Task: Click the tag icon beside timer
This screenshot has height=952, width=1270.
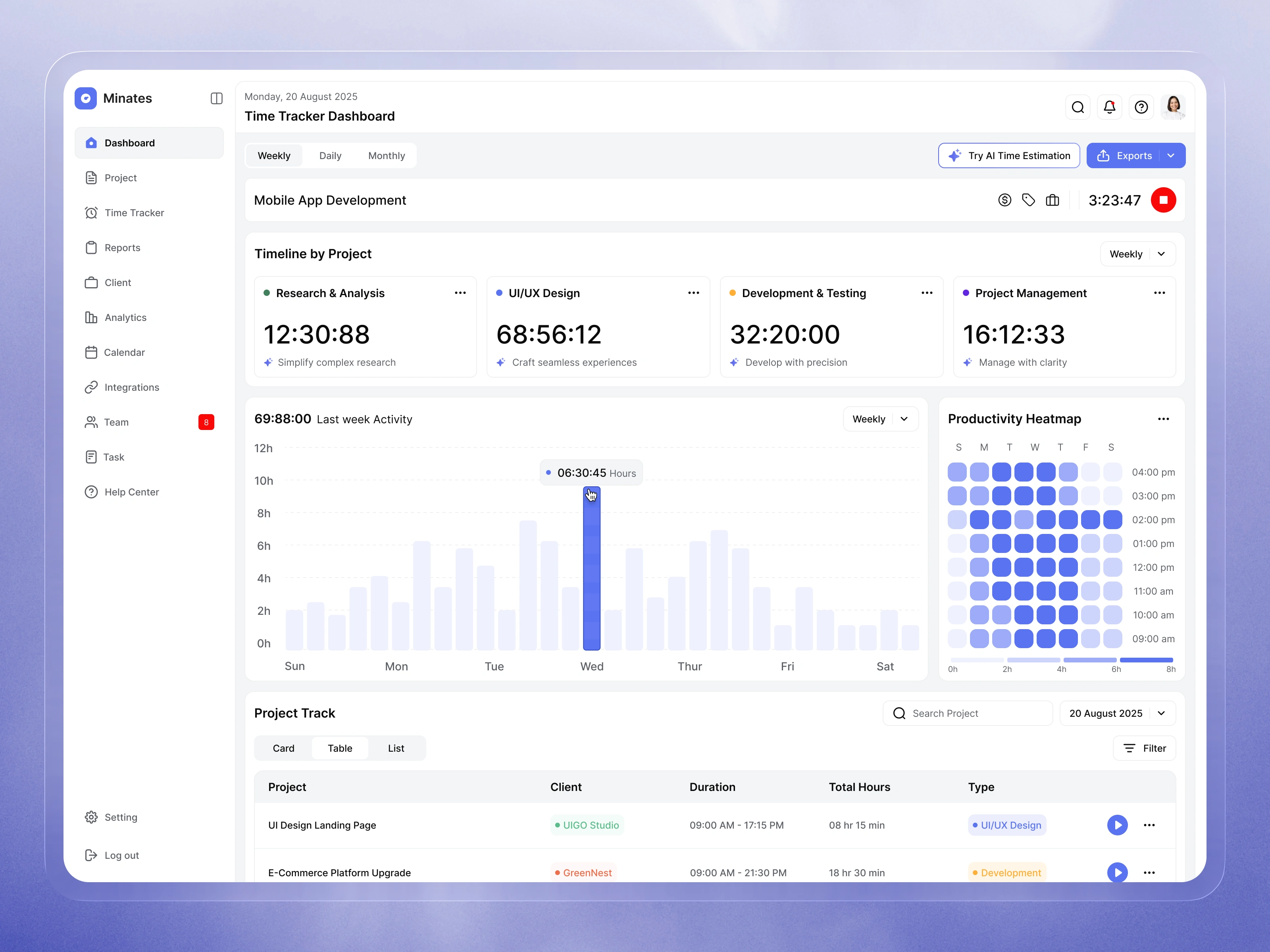Action: tap(1028, 200)
